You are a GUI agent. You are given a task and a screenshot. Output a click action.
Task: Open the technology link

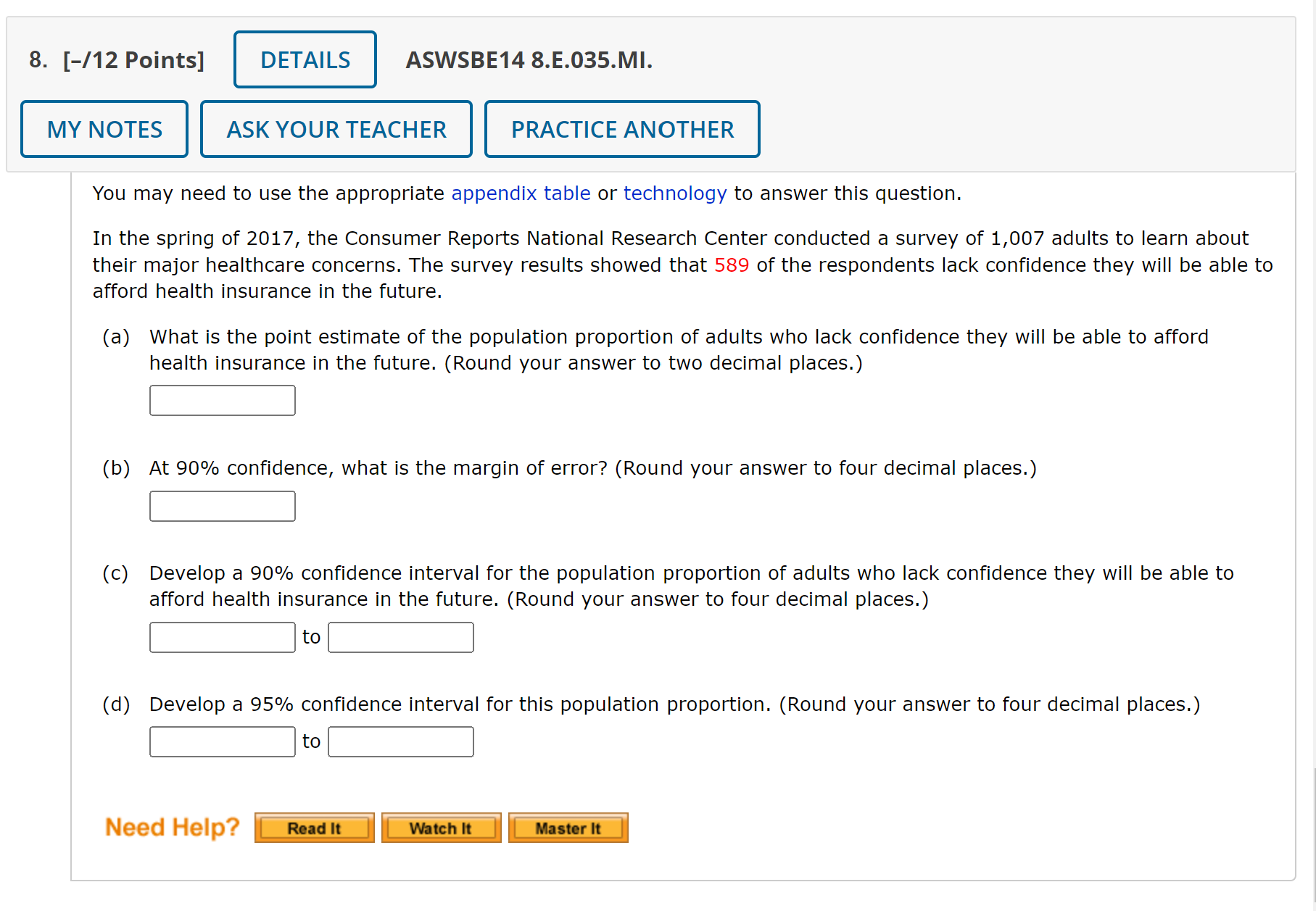pos(674,193)
